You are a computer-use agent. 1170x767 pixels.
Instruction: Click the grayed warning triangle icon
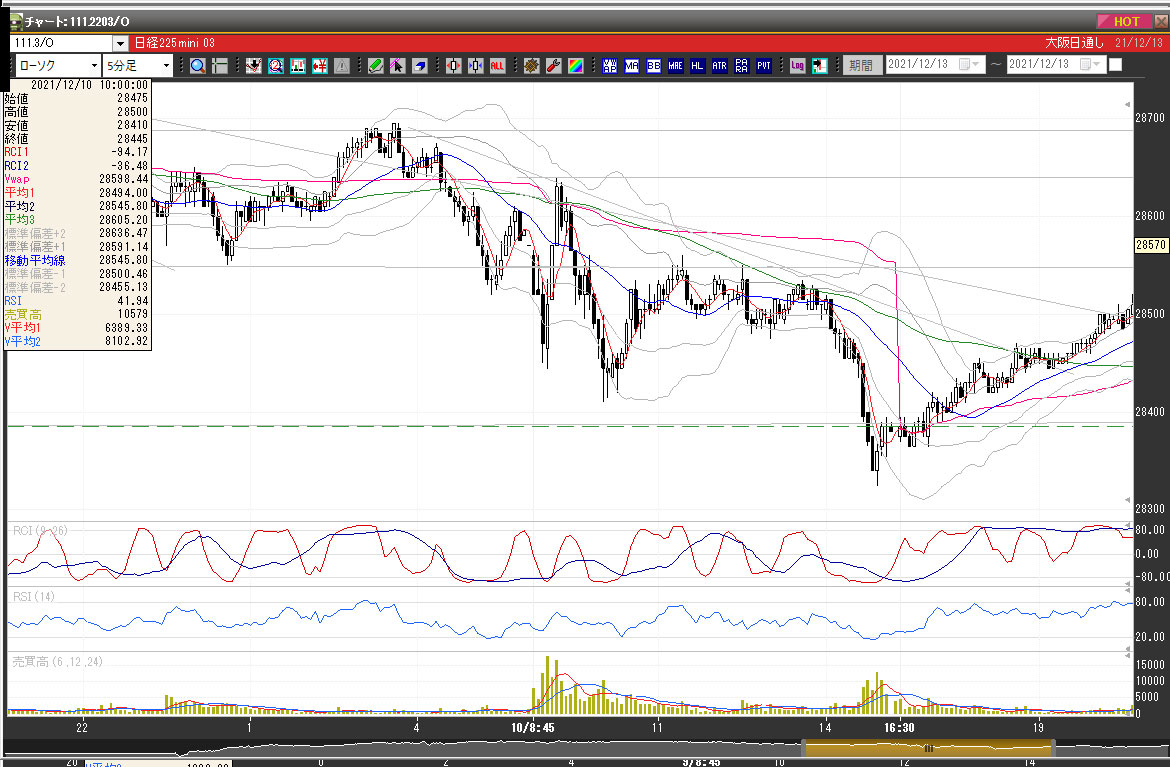342,66
